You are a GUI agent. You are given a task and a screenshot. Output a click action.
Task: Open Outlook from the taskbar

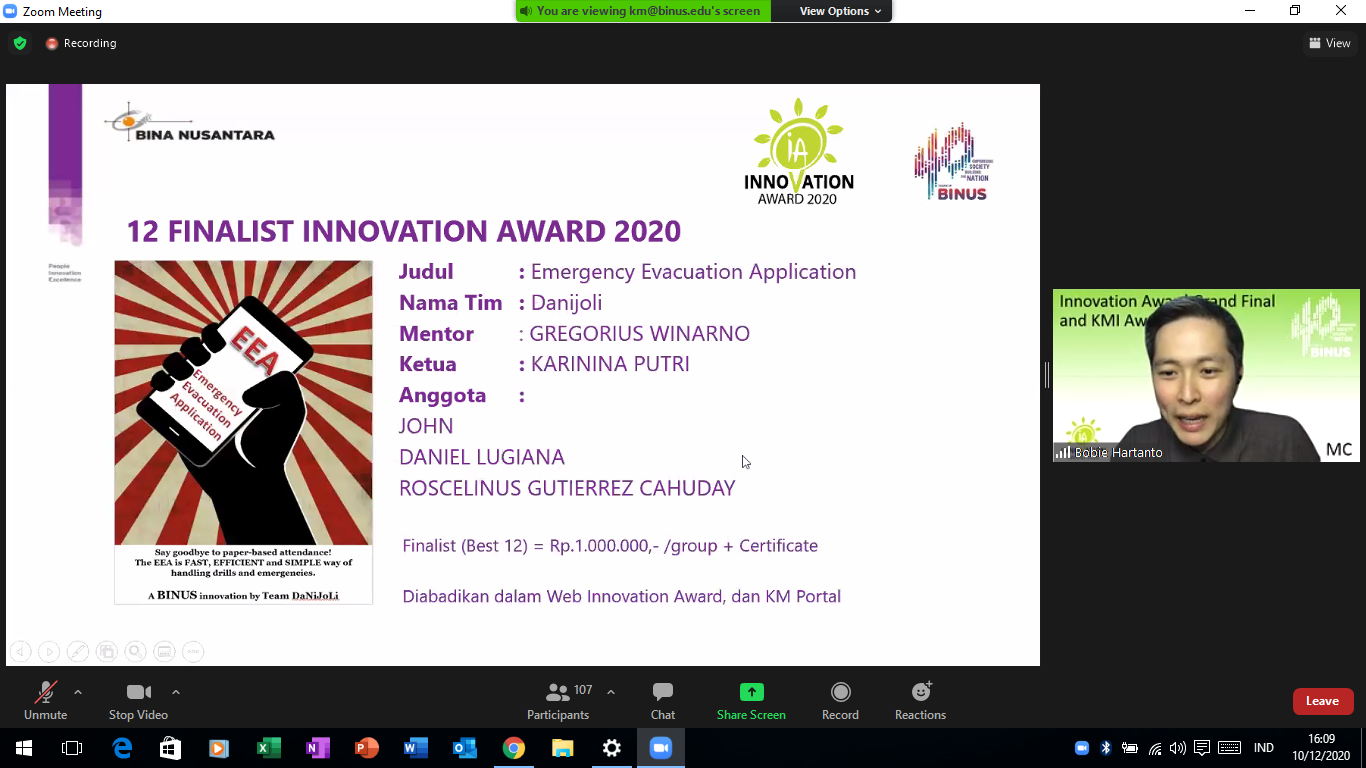[465, 748]
